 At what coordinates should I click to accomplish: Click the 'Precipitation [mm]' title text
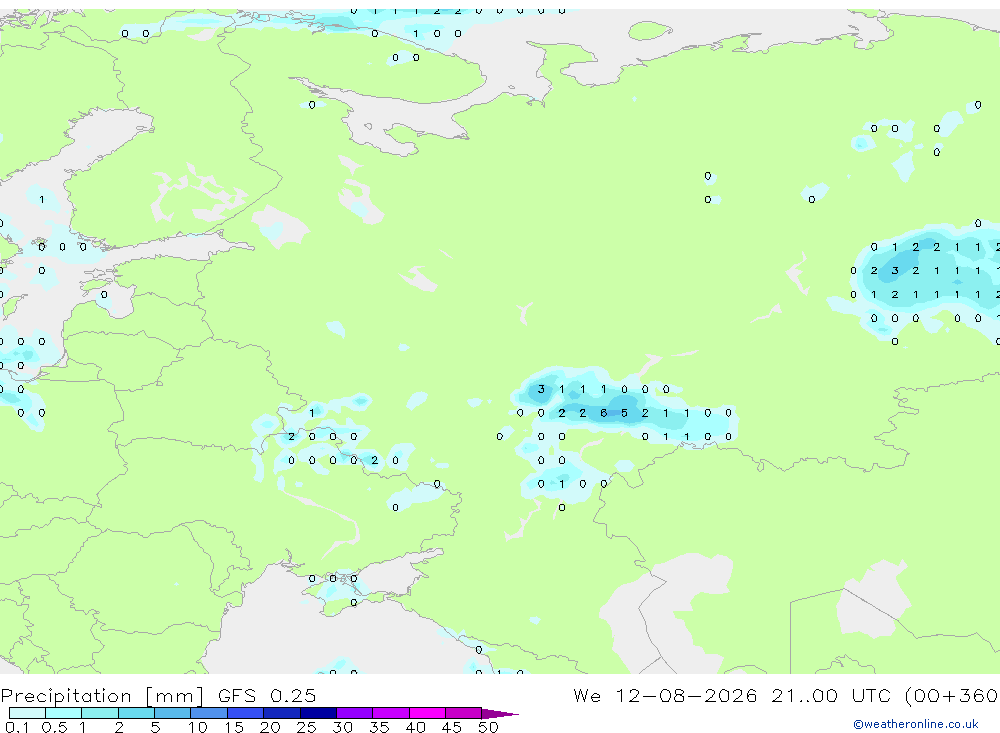(x=102, y=695)
